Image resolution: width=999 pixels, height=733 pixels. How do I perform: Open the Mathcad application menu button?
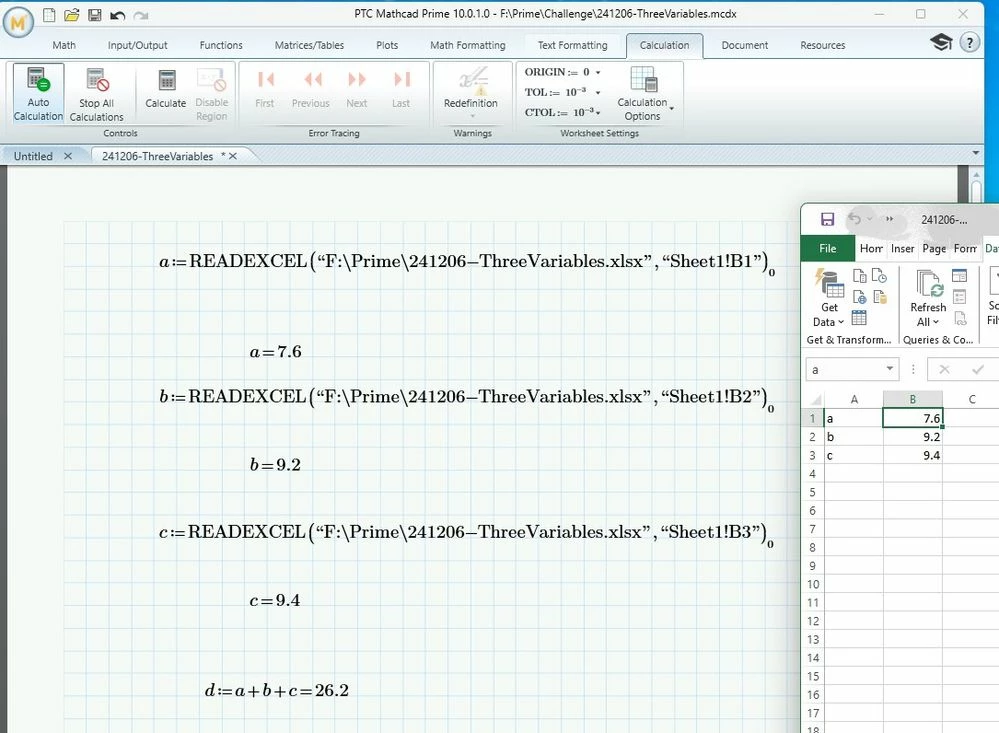tap(18, 22)
